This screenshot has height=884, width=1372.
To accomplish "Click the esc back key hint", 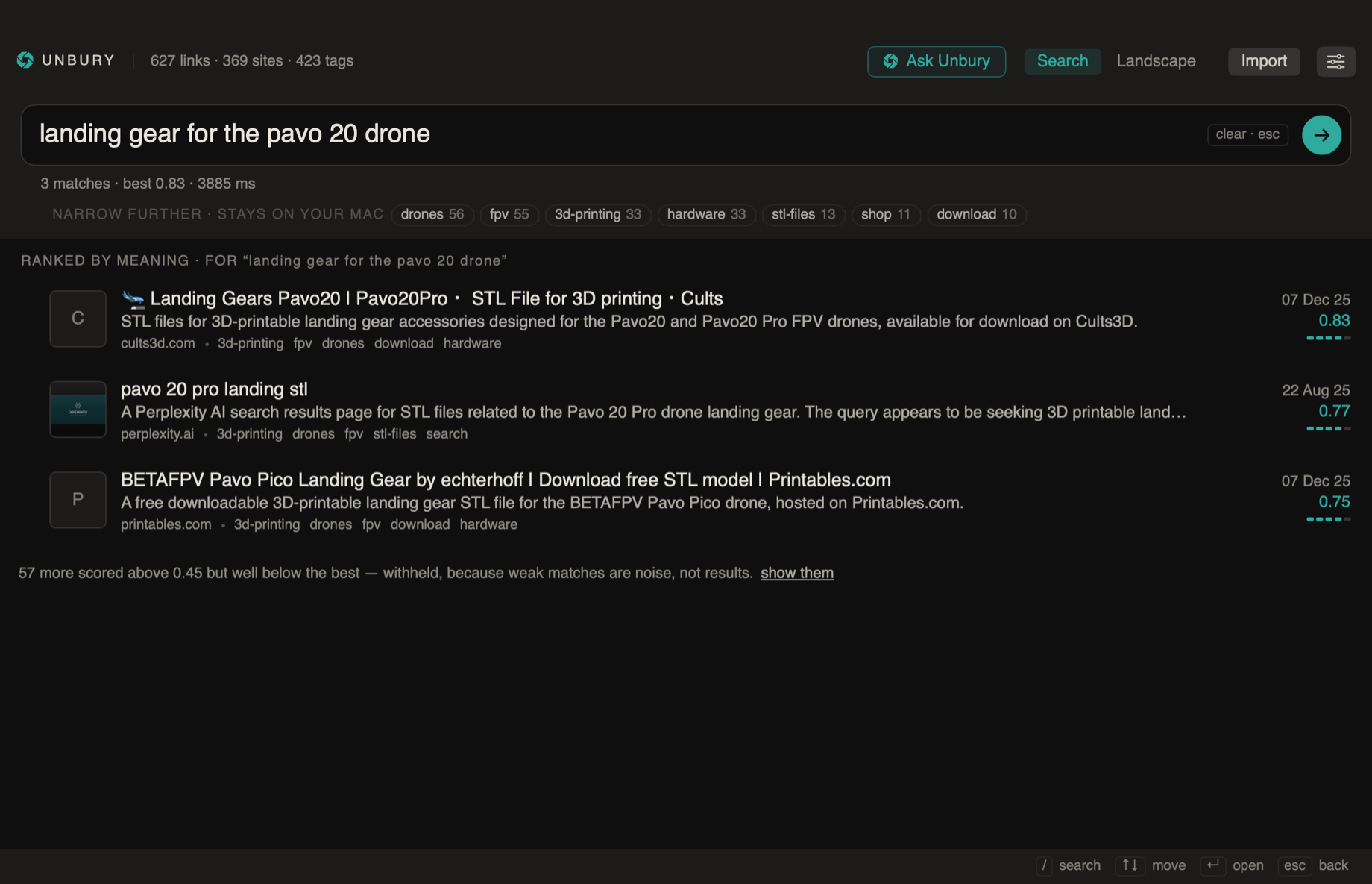I will 1294,865.
